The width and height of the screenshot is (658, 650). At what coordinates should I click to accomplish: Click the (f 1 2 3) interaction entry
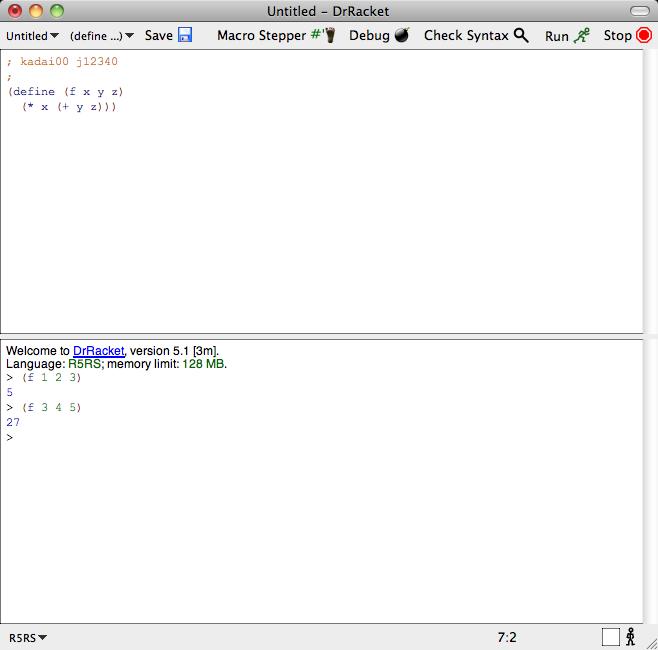point(51,377)
